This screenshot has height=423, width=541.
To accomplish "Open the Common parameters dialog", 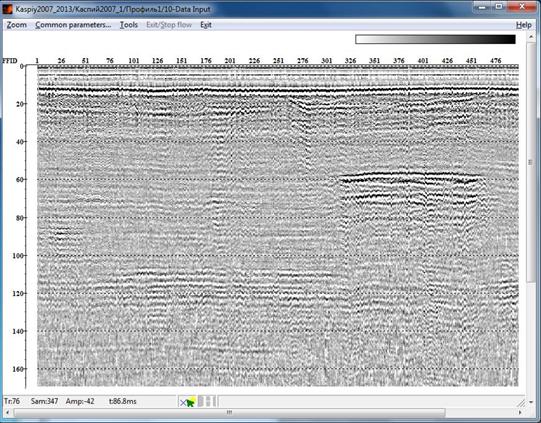I will 73,25.
